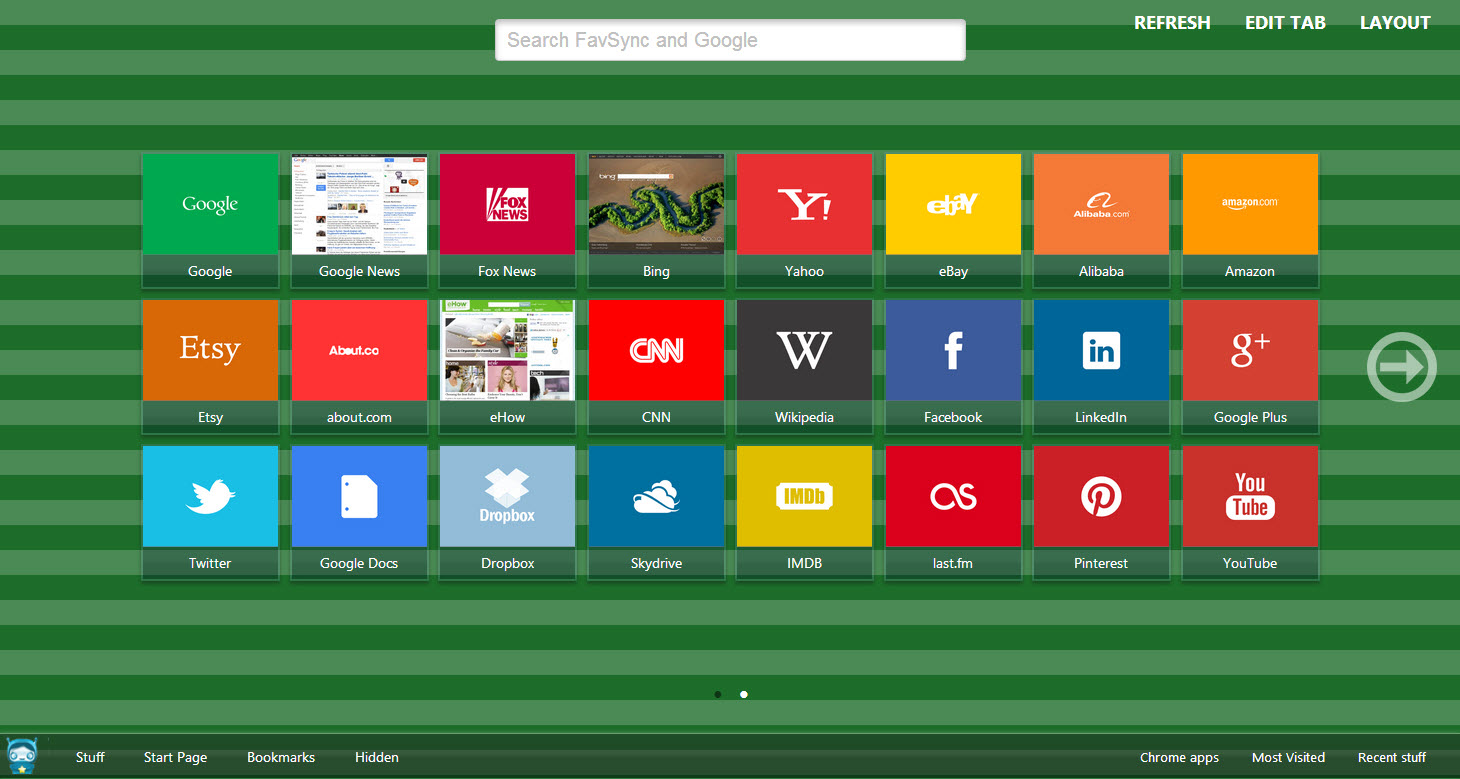Focus the Search FavSync and Google field
This screenshot has height=779, width=1460.
tap(730, 40)
